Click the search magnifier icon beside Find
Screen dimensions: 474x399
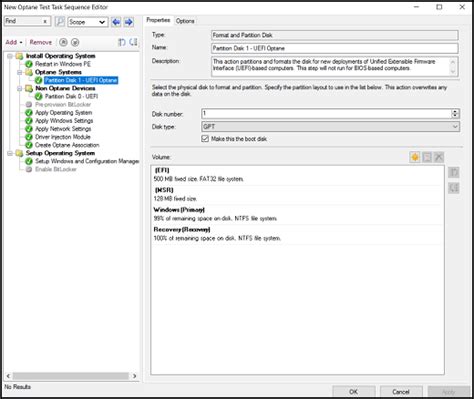60,22
